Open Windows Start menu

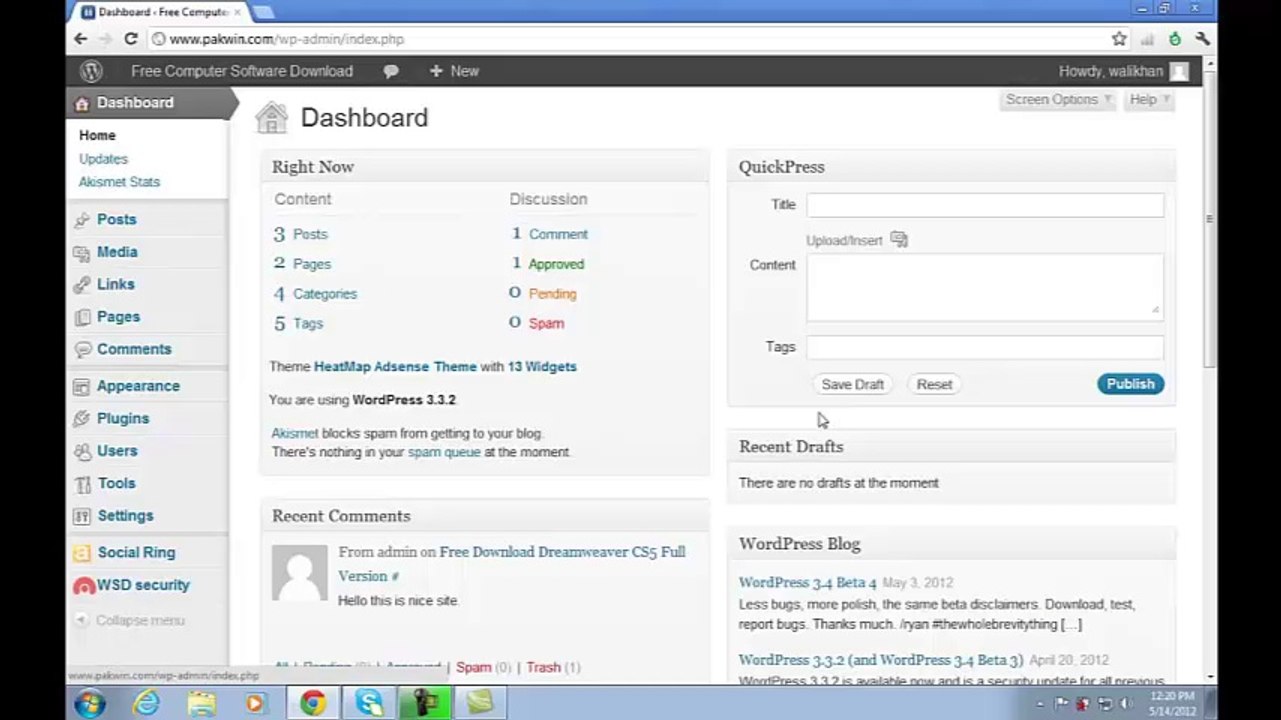90,703
